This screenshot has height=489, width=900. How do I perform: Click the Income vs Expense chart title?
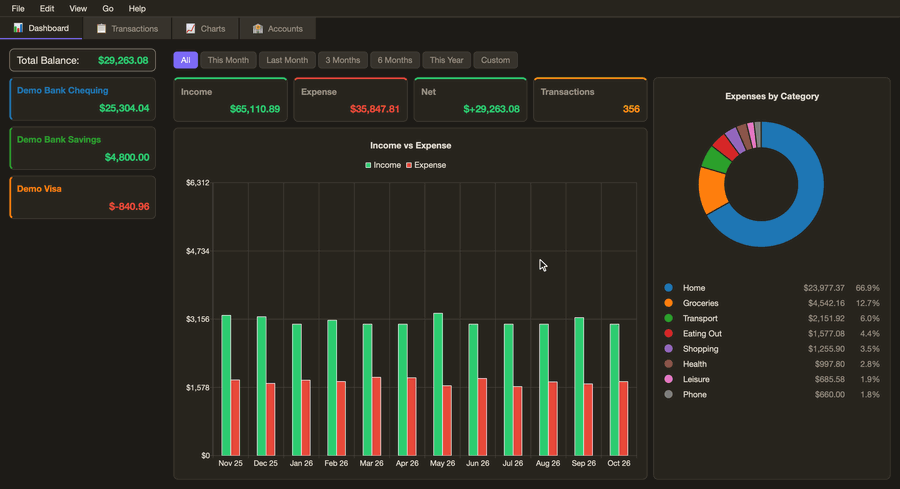[410, 145]
